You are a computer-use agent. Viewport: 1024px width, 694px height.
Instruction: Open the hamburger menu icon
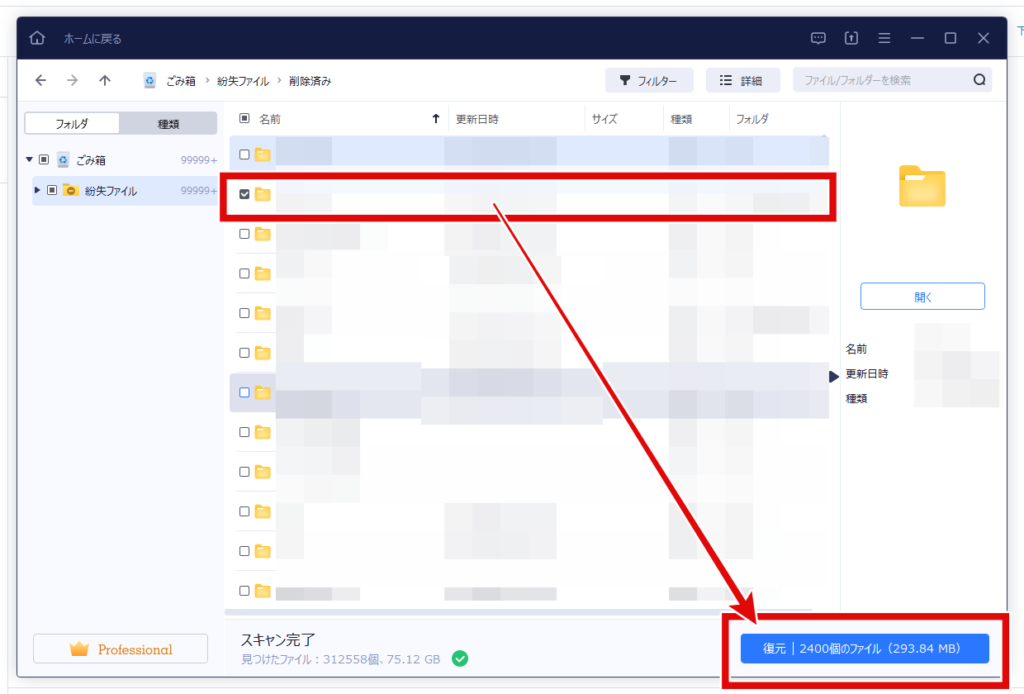coord(884,38)
